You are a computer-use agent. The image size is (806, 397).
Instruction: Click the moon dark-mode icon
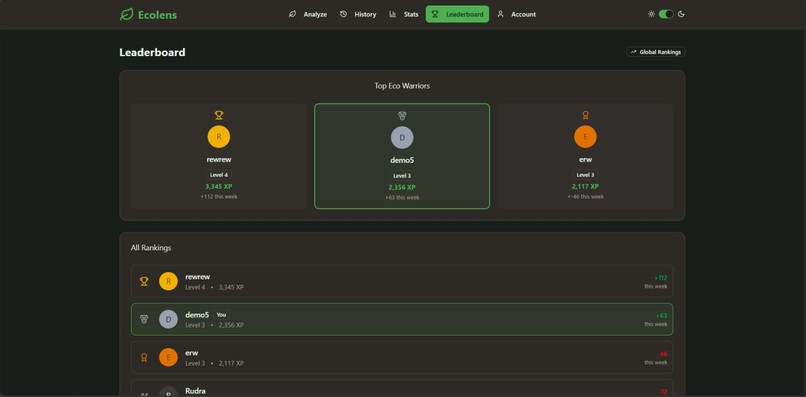(x=682, y=14)
